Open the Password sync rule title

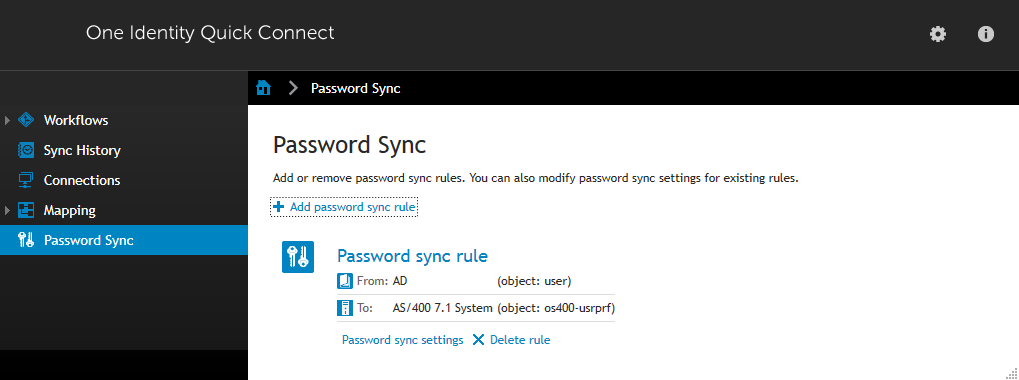tap(412, 256)
